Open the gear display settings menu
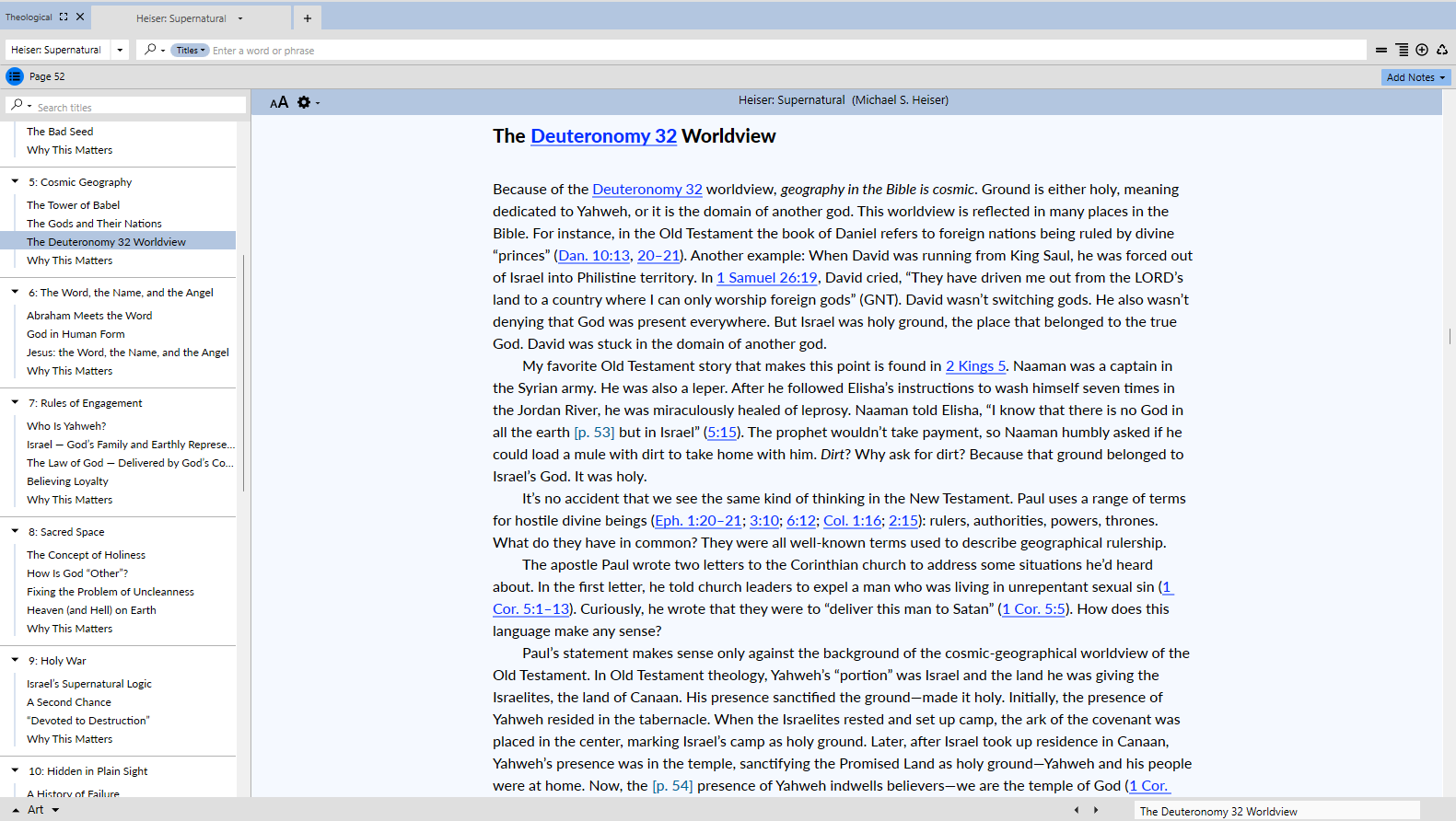Screen dimensions: 1456x821 [305, 102]
